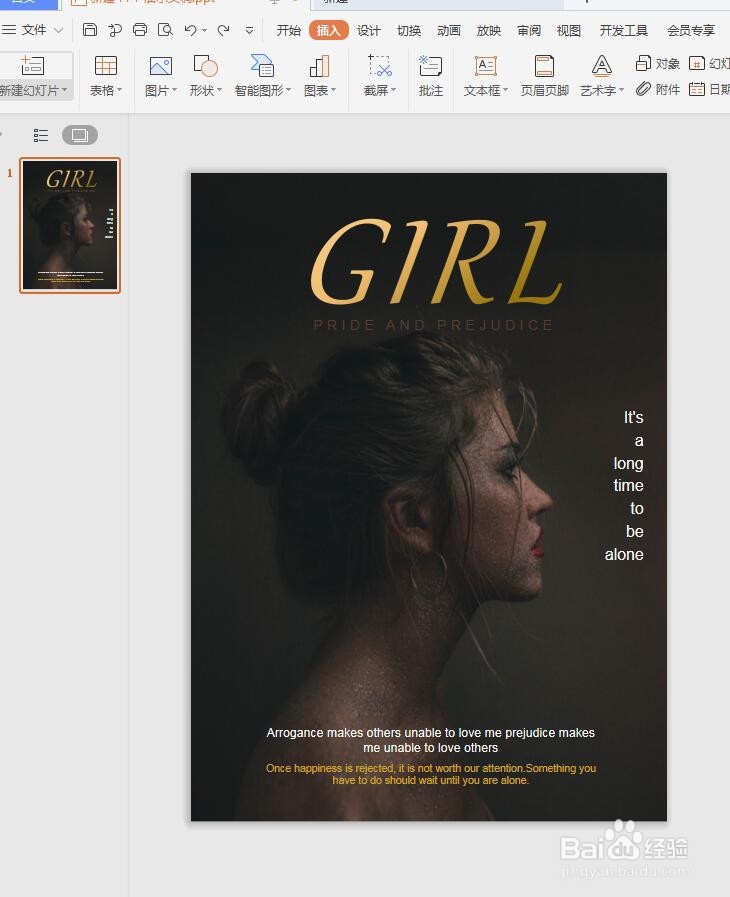Image resolution: width=730 pixels, height=897 pixels.
Task: Click the 形状 shapes icon
Action: [x=205, y=66]
